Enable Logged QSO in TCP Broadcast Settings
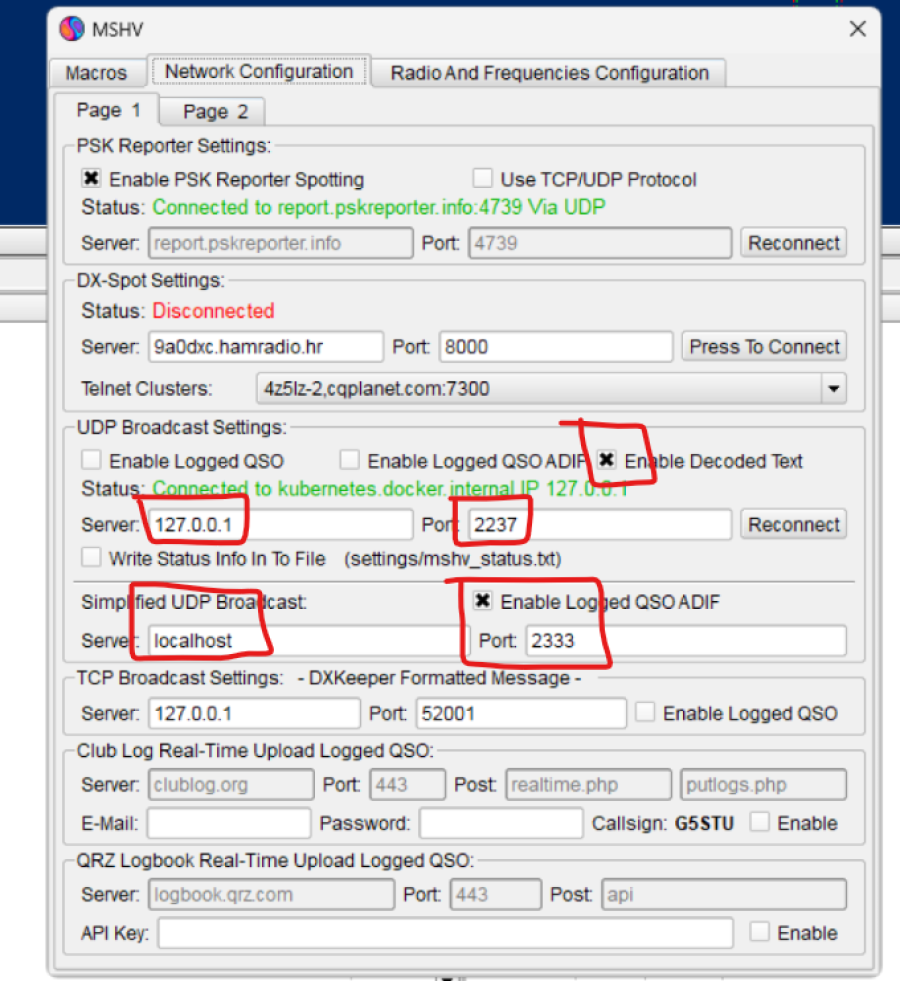The image size is (900, 981). click(645, 712)
